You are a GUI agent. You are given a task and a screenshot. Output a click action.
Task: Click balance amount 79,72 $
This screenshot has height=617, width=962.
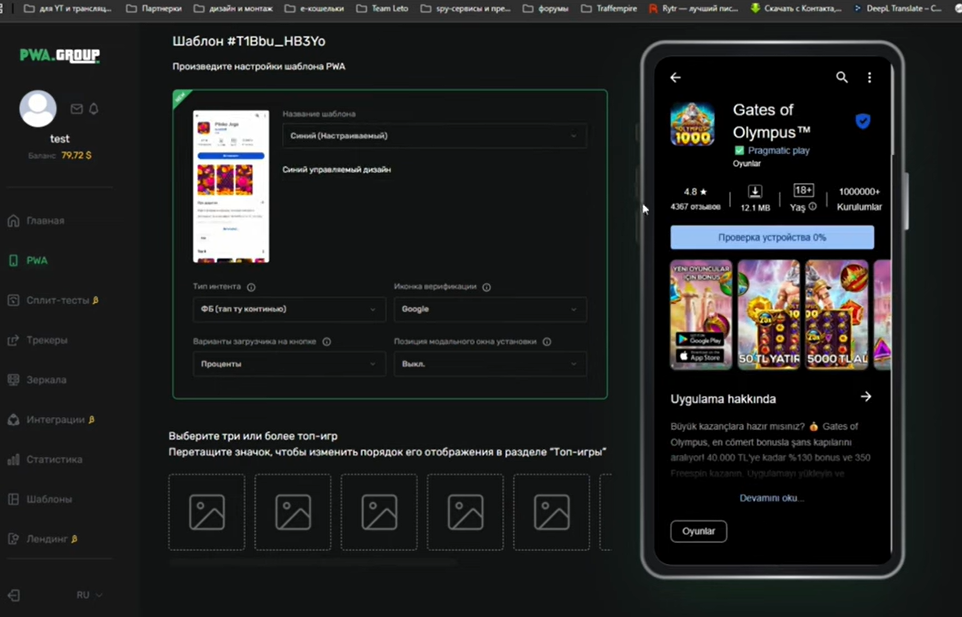pos(76,156)
